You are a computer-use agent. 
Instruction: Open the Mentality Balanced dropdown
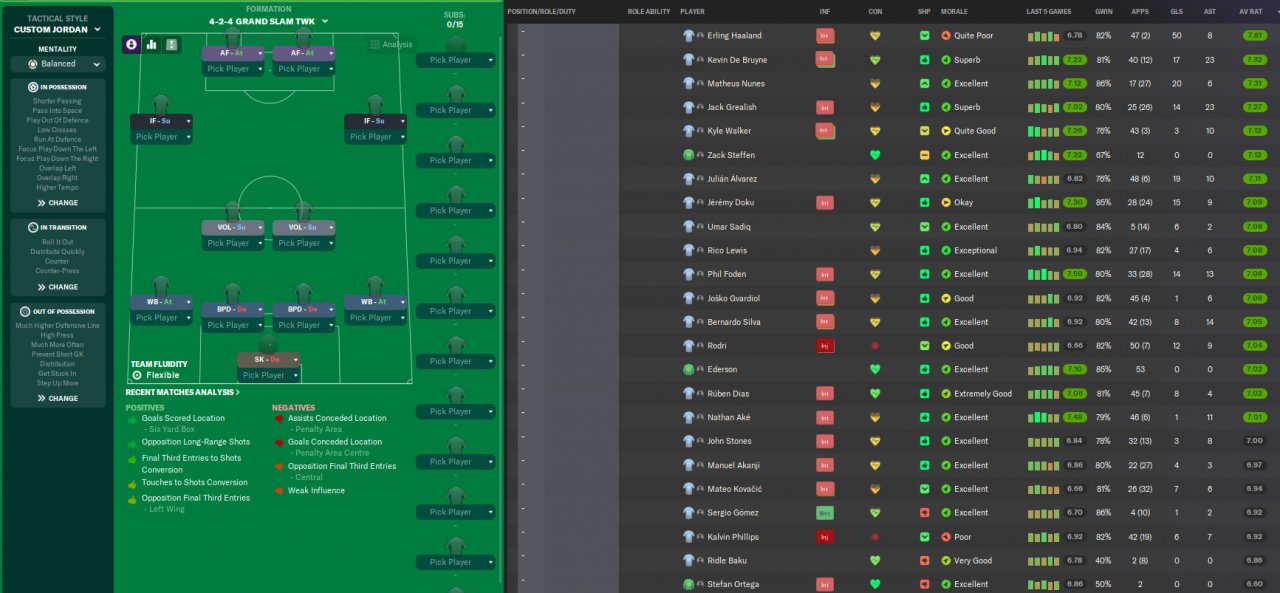[x=58, y=63]
